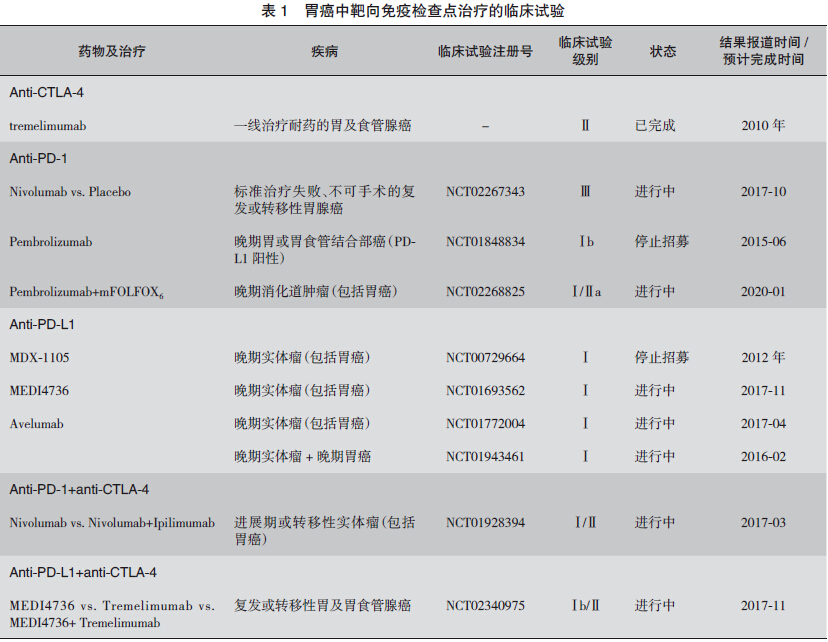Click section heading Anti-PD-L1

42,324
